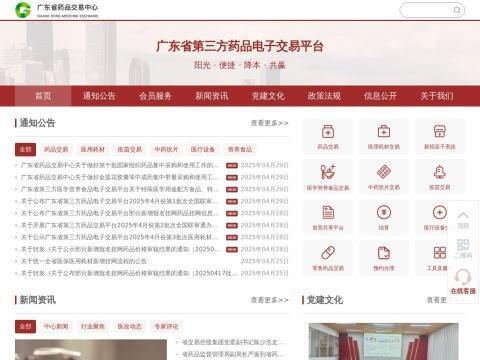Click the green G site logo

(x=23, y=10)
